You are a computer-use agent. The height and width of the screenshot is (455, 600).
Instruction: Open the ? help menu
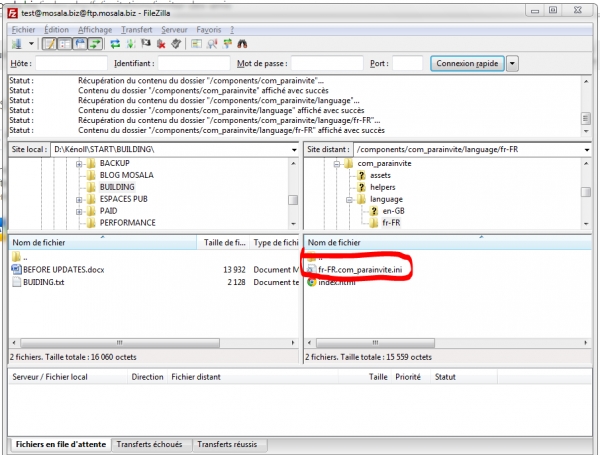tap(232, 29)
